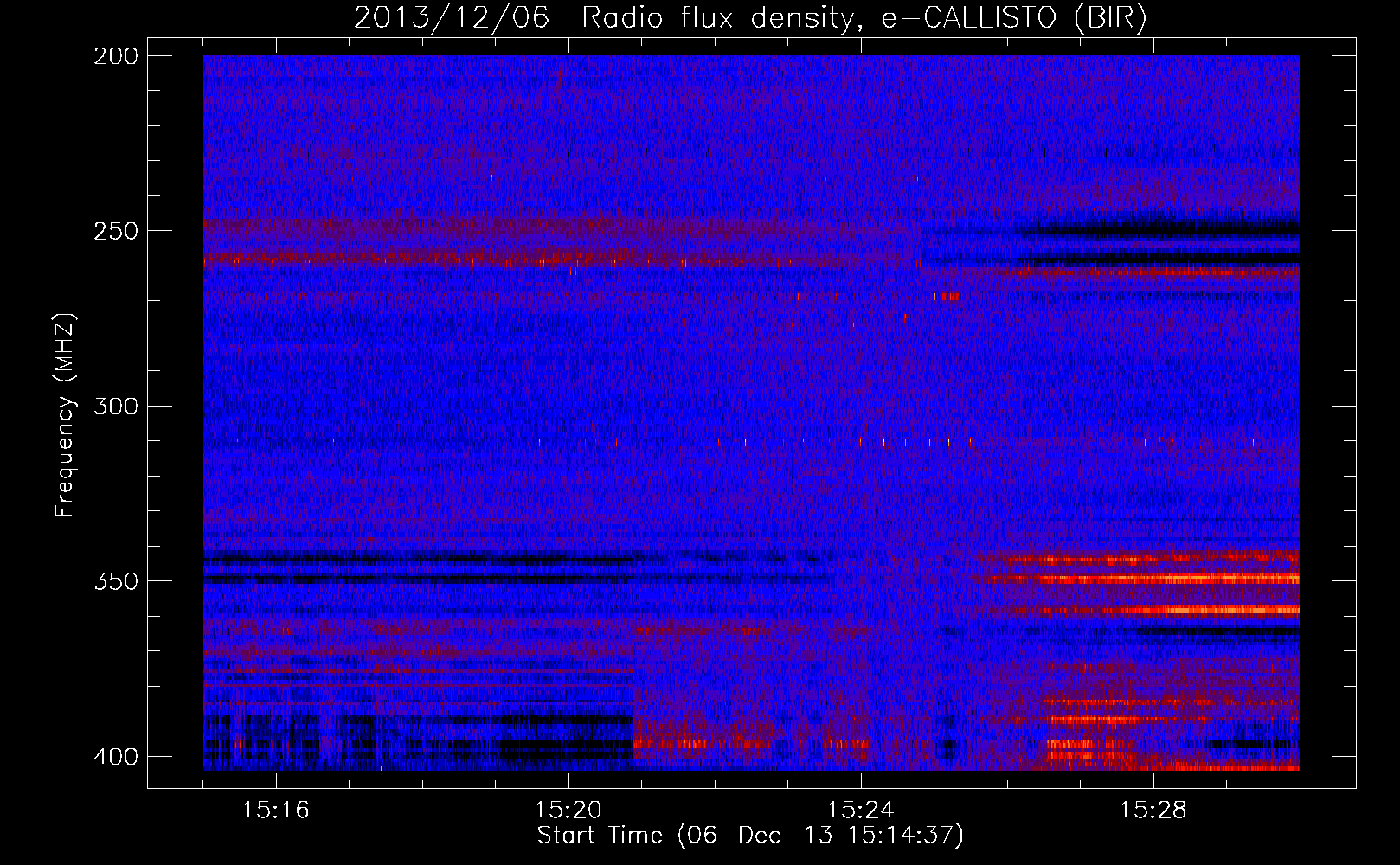Click the 400 frequency axis label
1400x865 pixels.
click(x=114, y=757)
